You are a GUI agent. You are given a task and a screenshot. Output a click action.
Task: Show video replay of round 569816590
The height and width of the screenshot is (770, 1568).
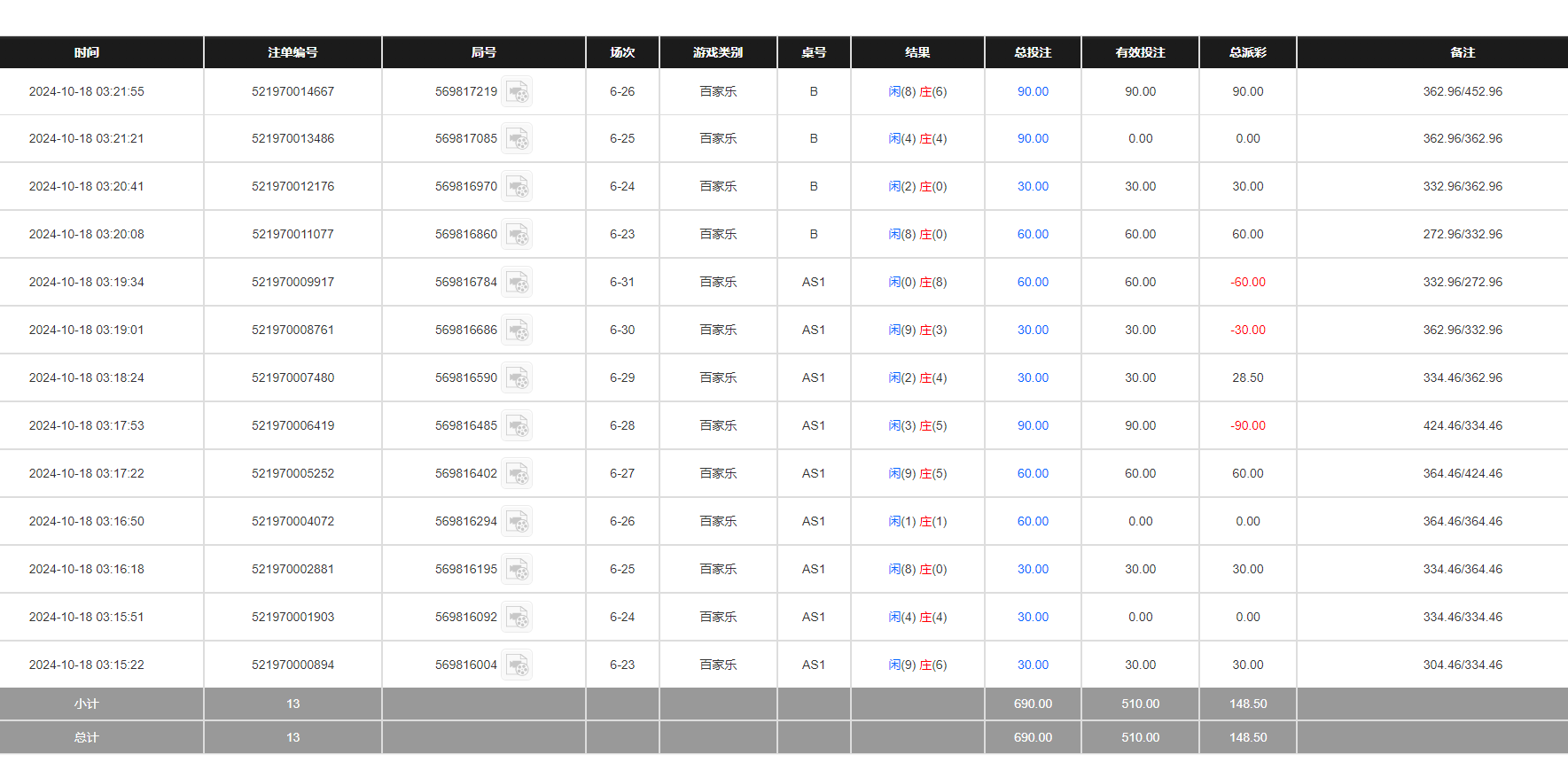[517, 378]
